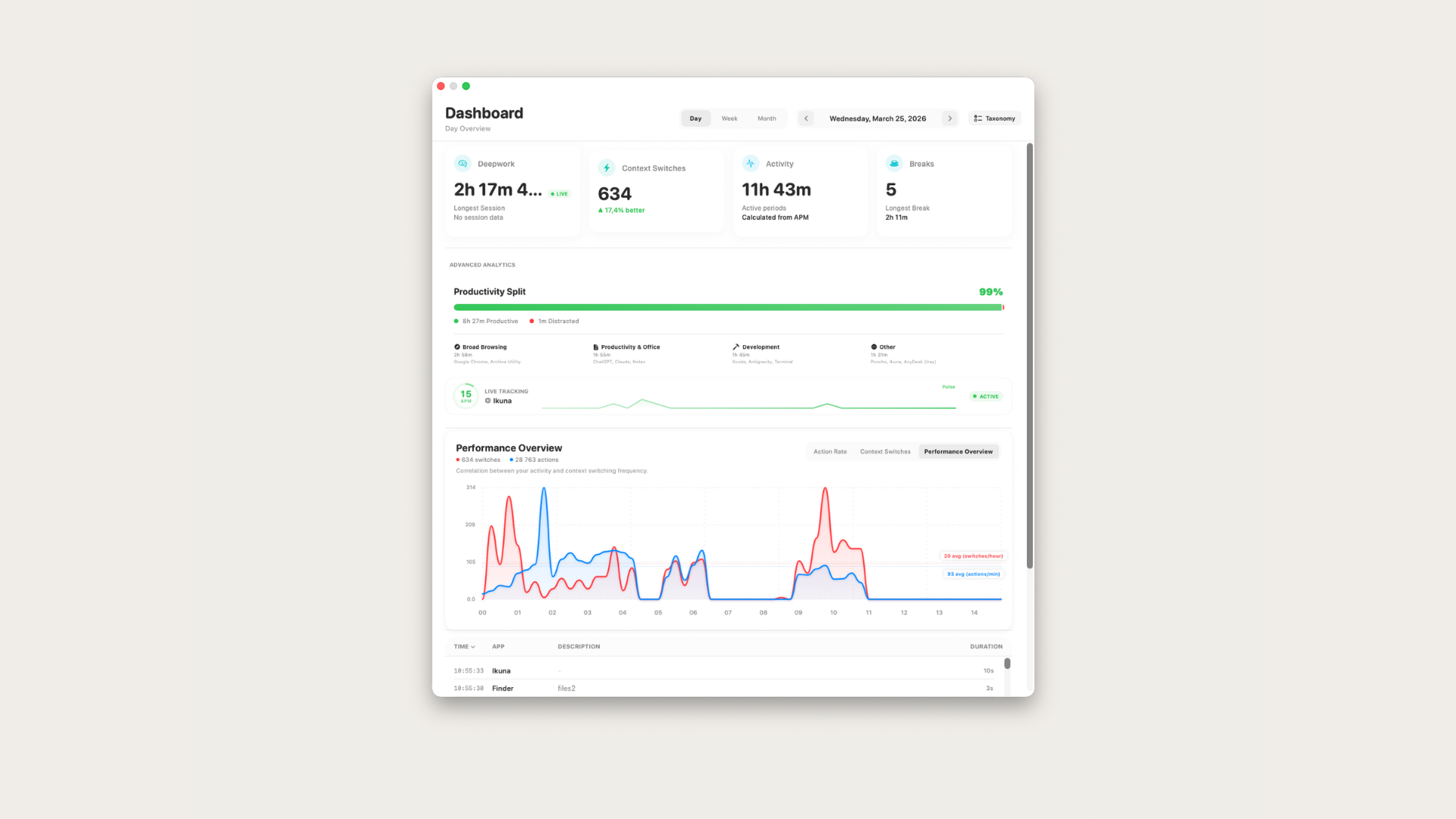
Task: Click the green ACTIVE status badge
Action: (986, 397)
